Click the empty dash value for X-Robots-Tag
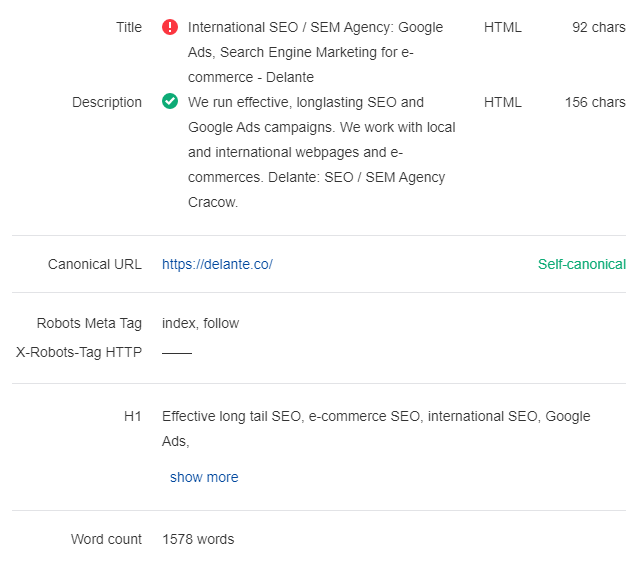The width and height of the screenshot is (638, 562). (177, 353)
